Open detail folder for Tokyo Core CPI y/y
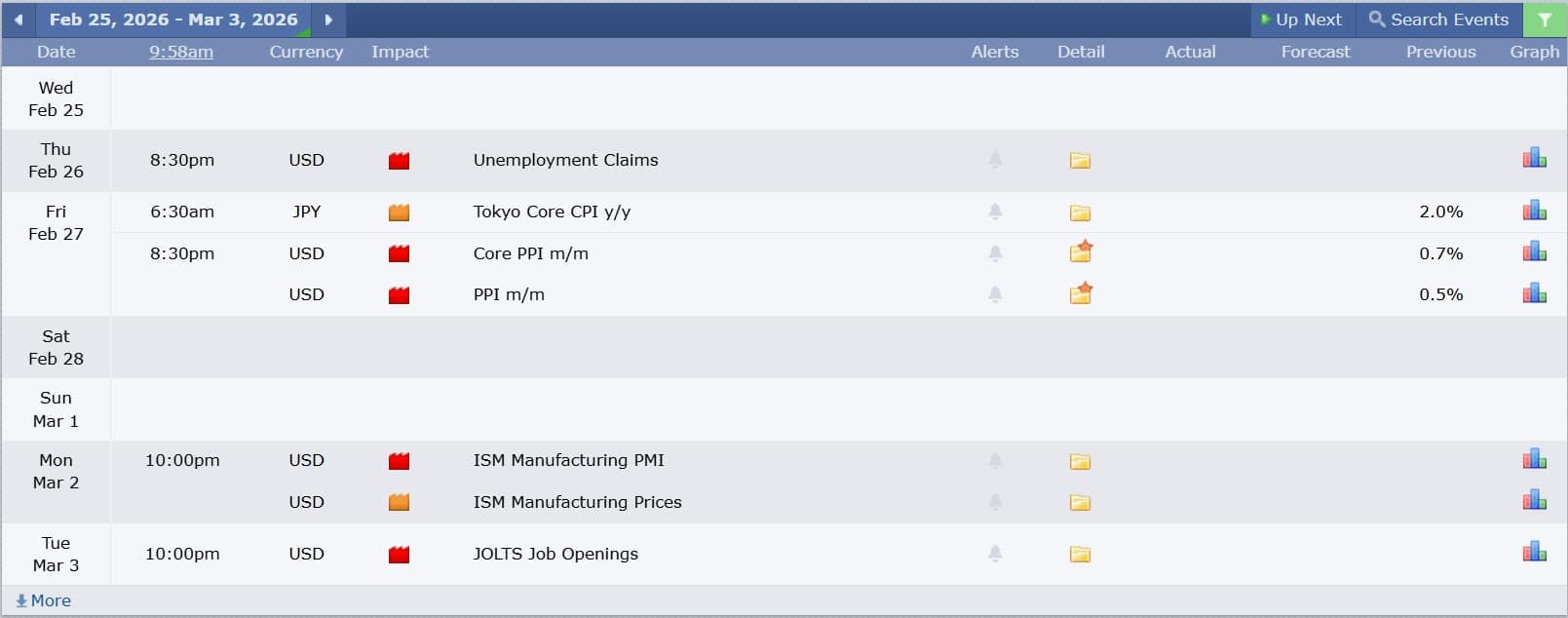This screenshot has width=1568, height=618. click(x=1080, y=212)
